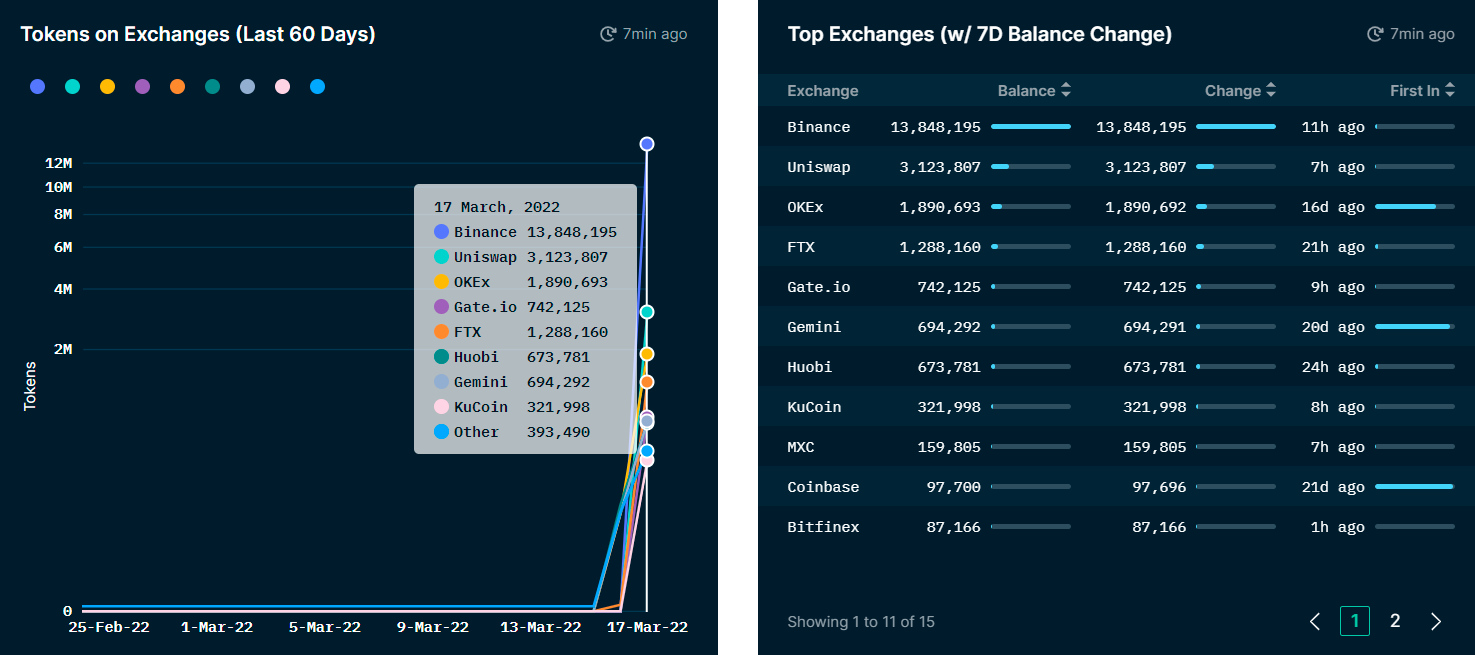This screenshot has width=1475, height=655.
Task: Sort table by Change column
Action: (x=1240, y=91)
